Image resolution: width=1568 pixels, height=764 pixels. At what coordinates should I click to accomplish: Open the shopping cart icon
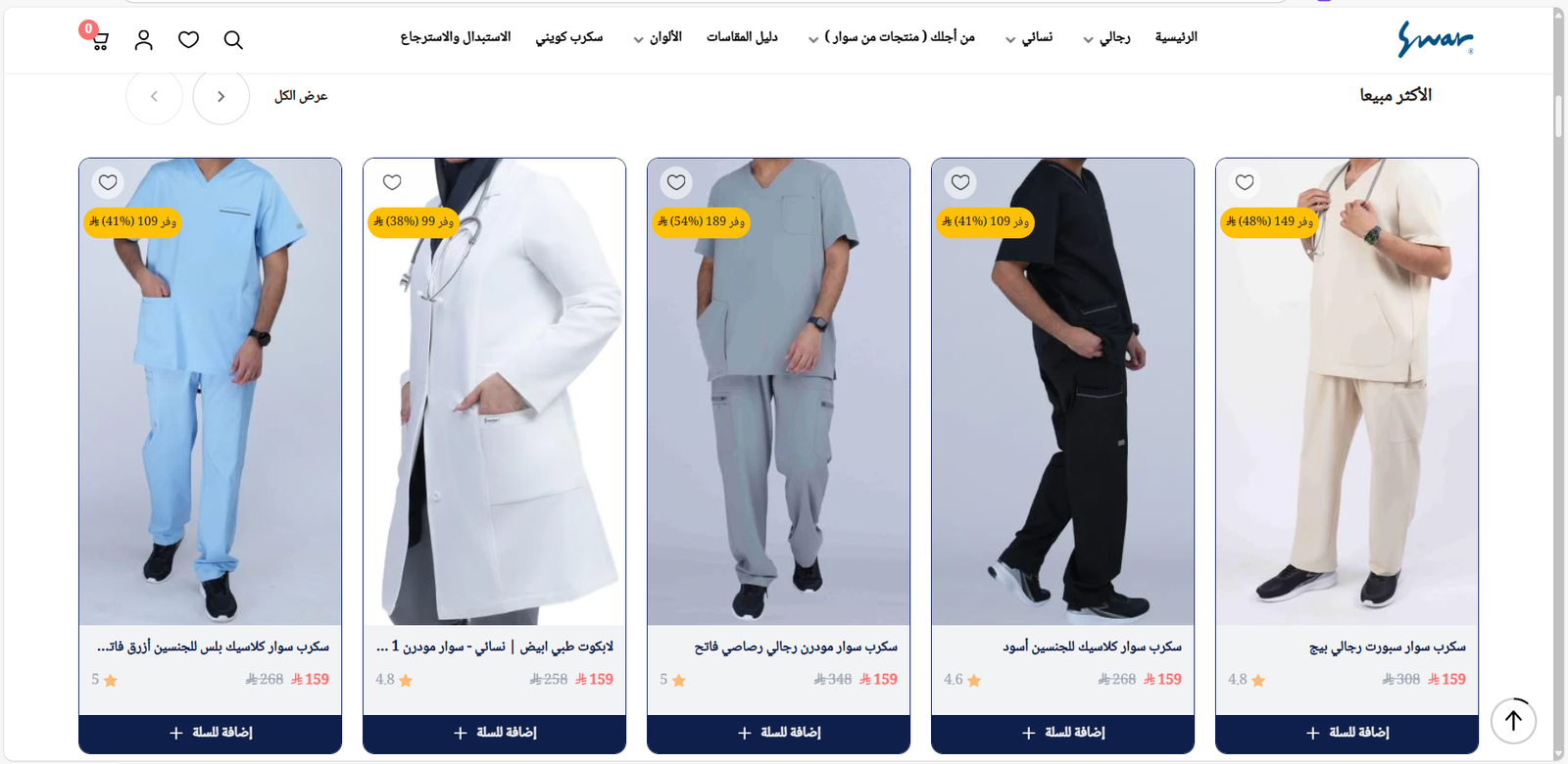click(99, 40)
